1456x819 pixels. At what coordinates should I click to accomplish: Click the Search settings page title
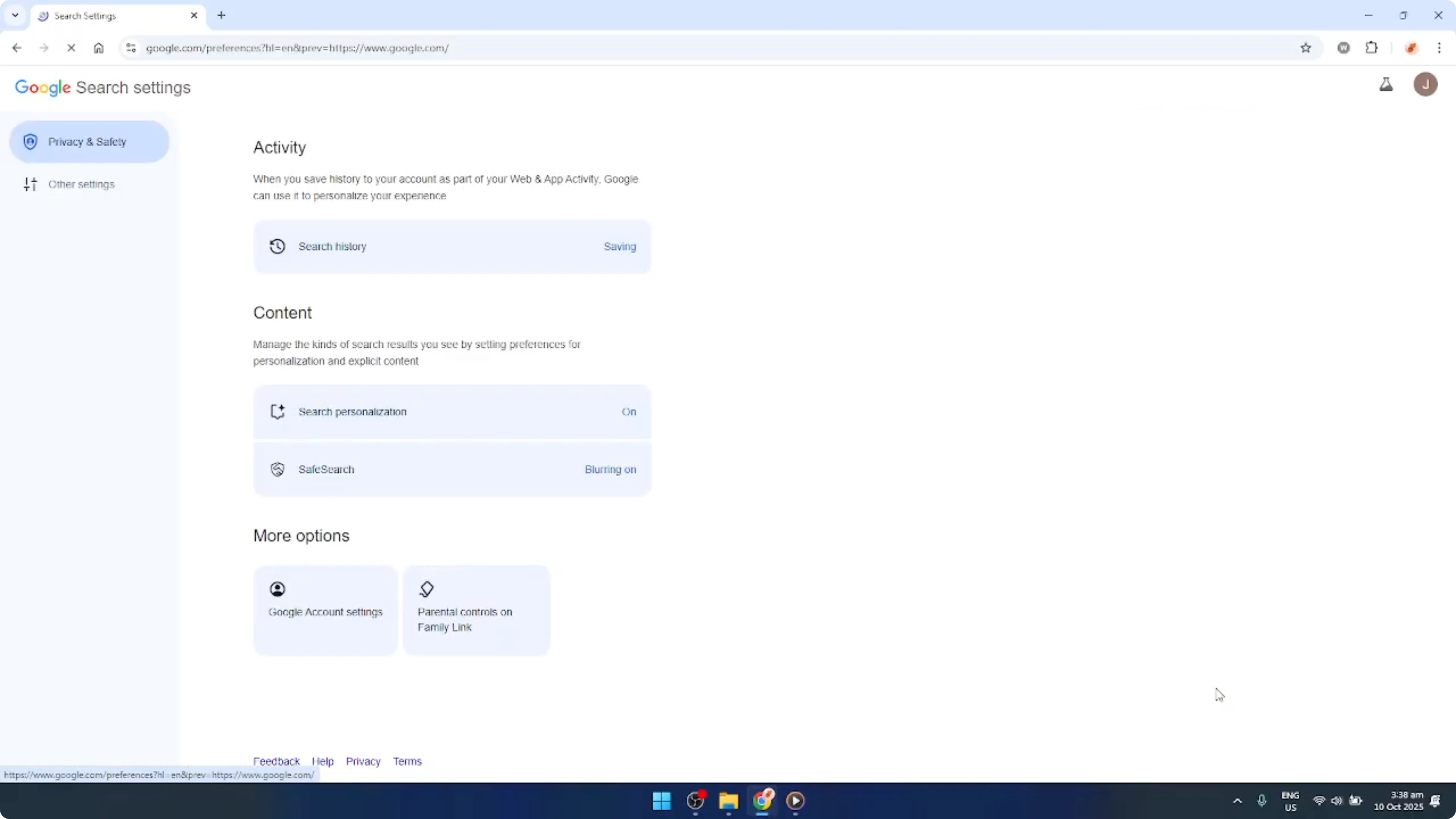pyautogui.click(x=133, y=87)
